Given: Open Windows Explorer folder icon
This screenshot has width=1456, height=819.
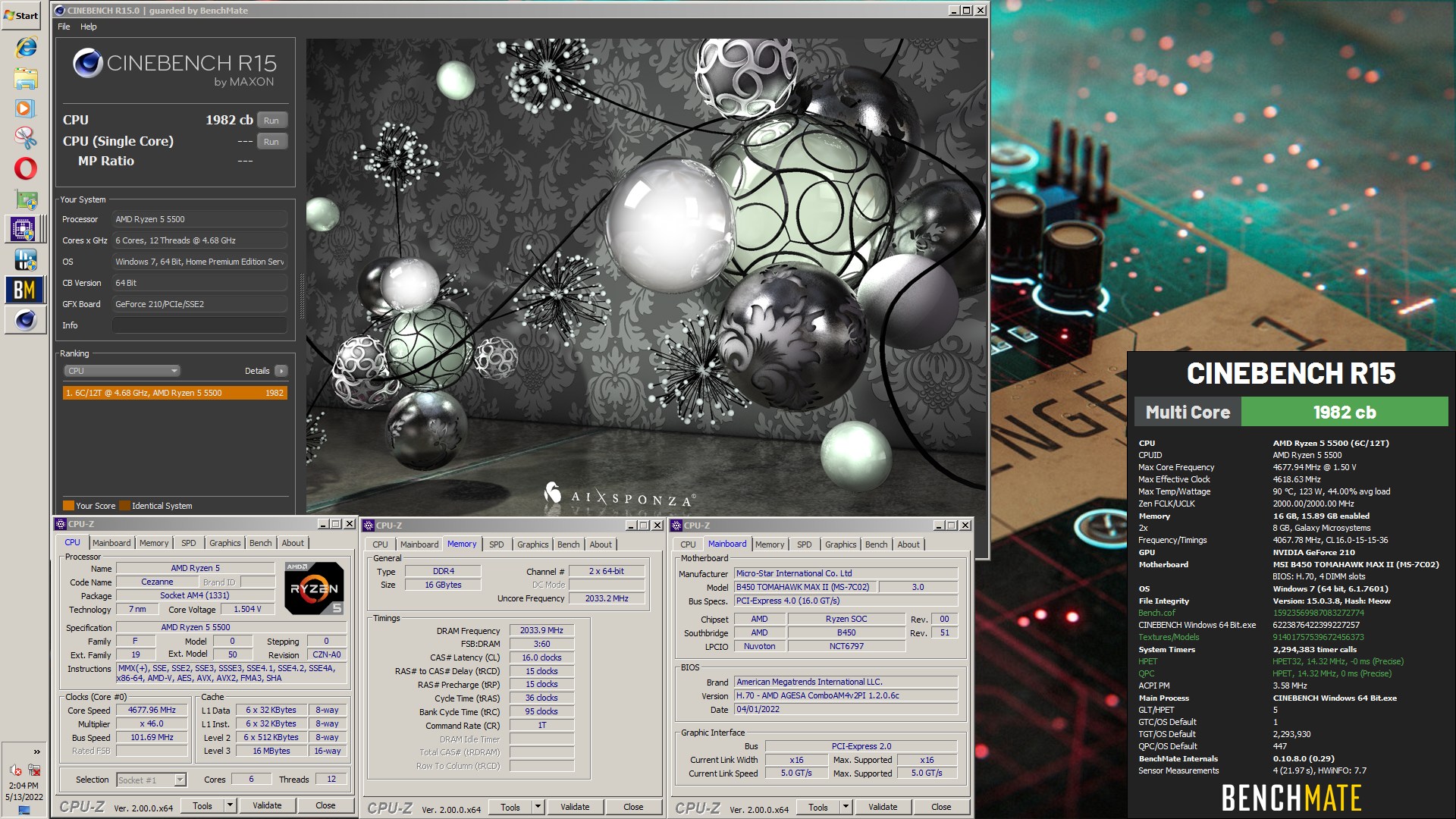Looking at the screenshot, I should tap(26, 78).
